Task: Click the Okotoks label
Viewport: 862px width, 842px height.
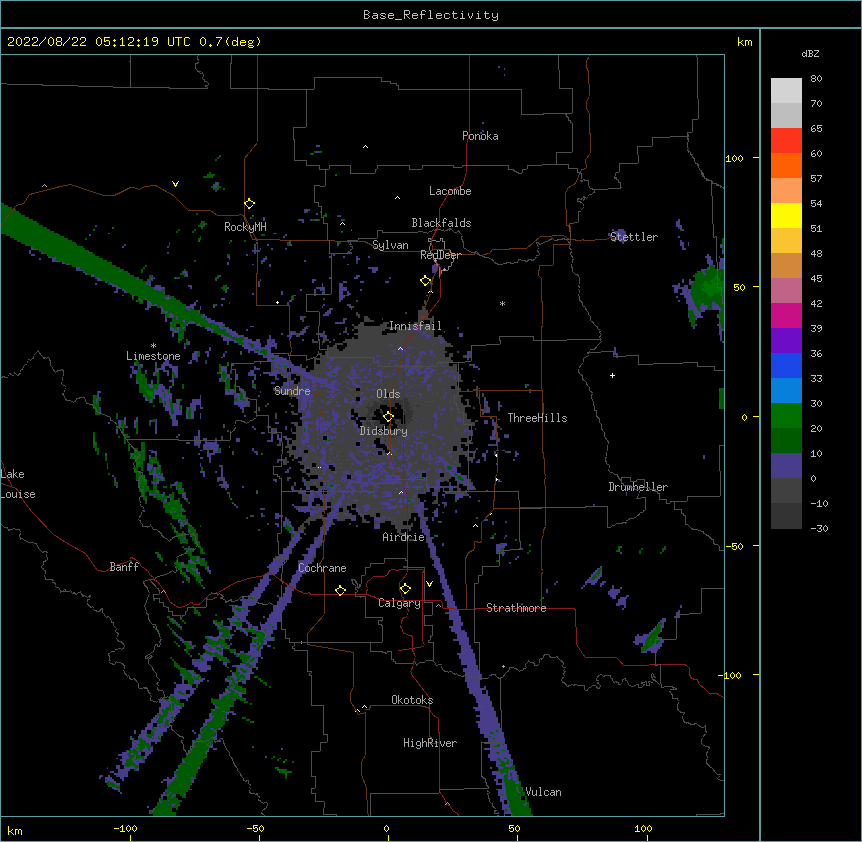Action: (412, 700)
